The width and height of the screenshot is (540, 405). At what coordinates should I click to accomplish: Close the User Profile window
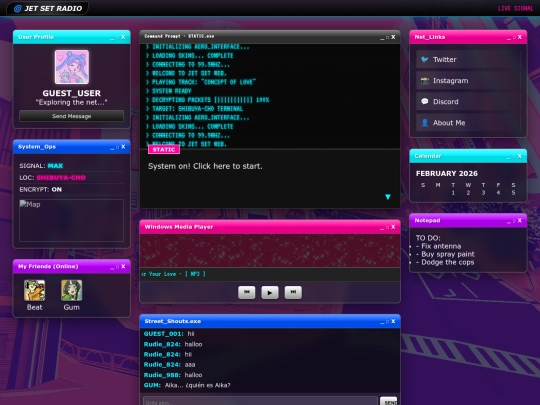pyautogui.click(x=123, y=37)
